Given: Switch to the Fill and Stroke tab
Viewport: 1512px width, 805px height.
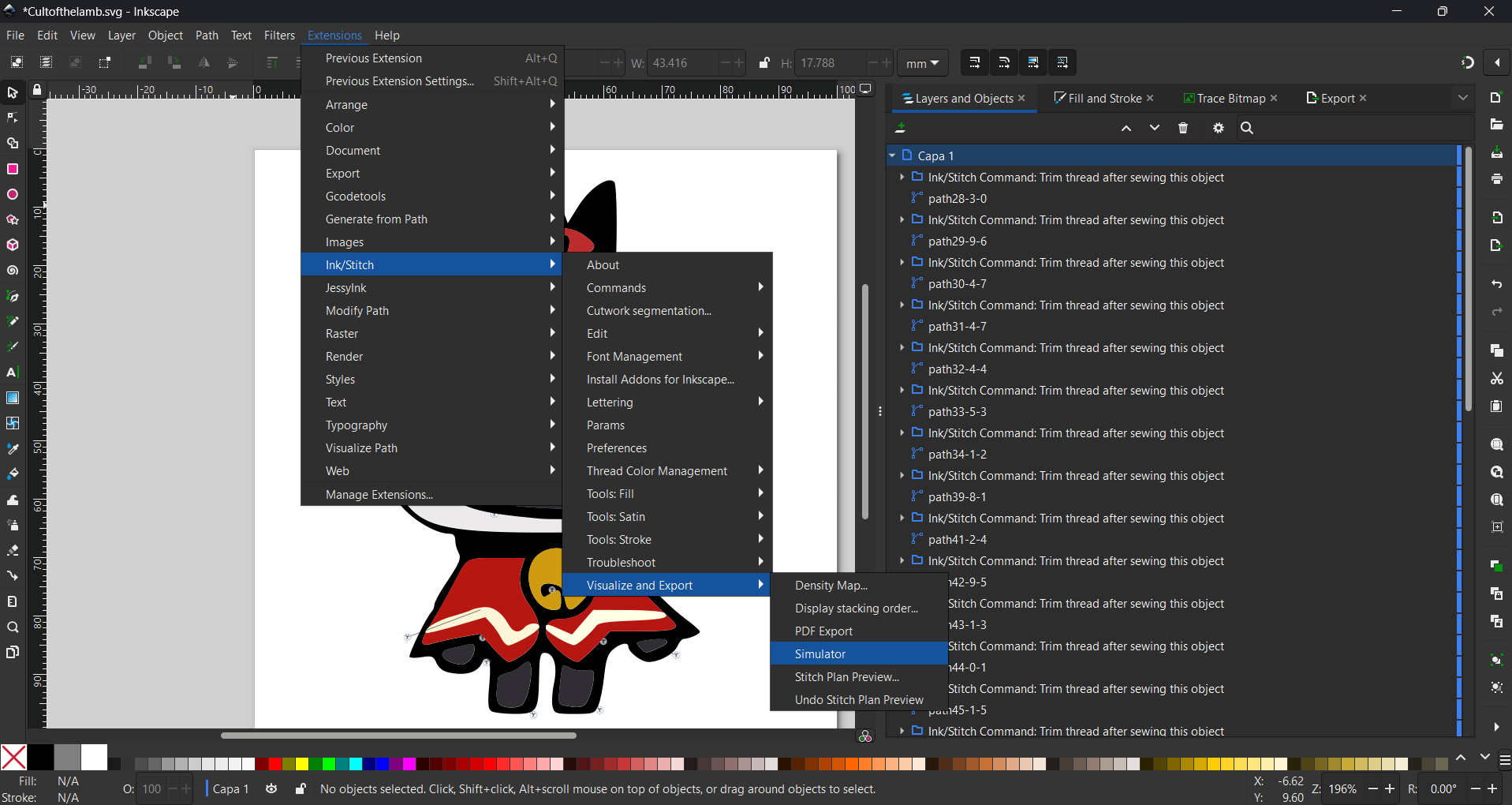Looking at the screenshot, I should tap(1104, 98).
